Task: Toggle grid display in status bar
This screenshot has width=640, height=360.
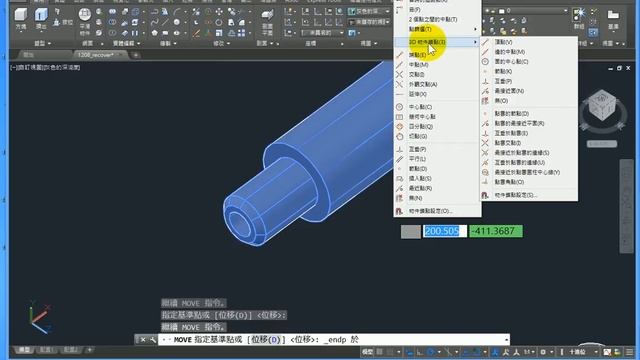Action: (x=379, y=352)
